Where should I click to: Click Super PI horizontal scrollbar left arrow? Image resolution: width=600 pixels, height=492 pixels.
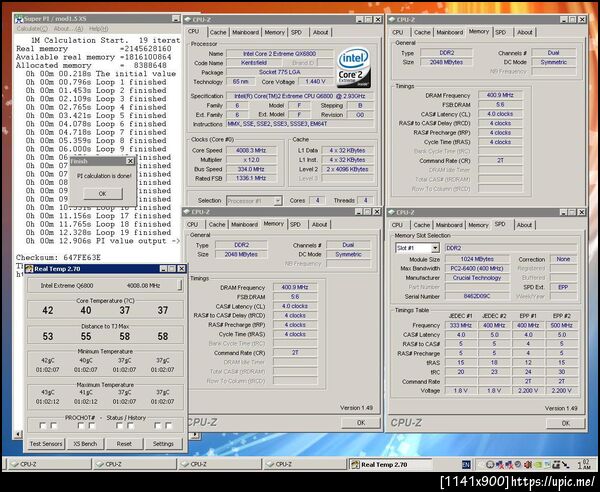click(x=18, y=434)
